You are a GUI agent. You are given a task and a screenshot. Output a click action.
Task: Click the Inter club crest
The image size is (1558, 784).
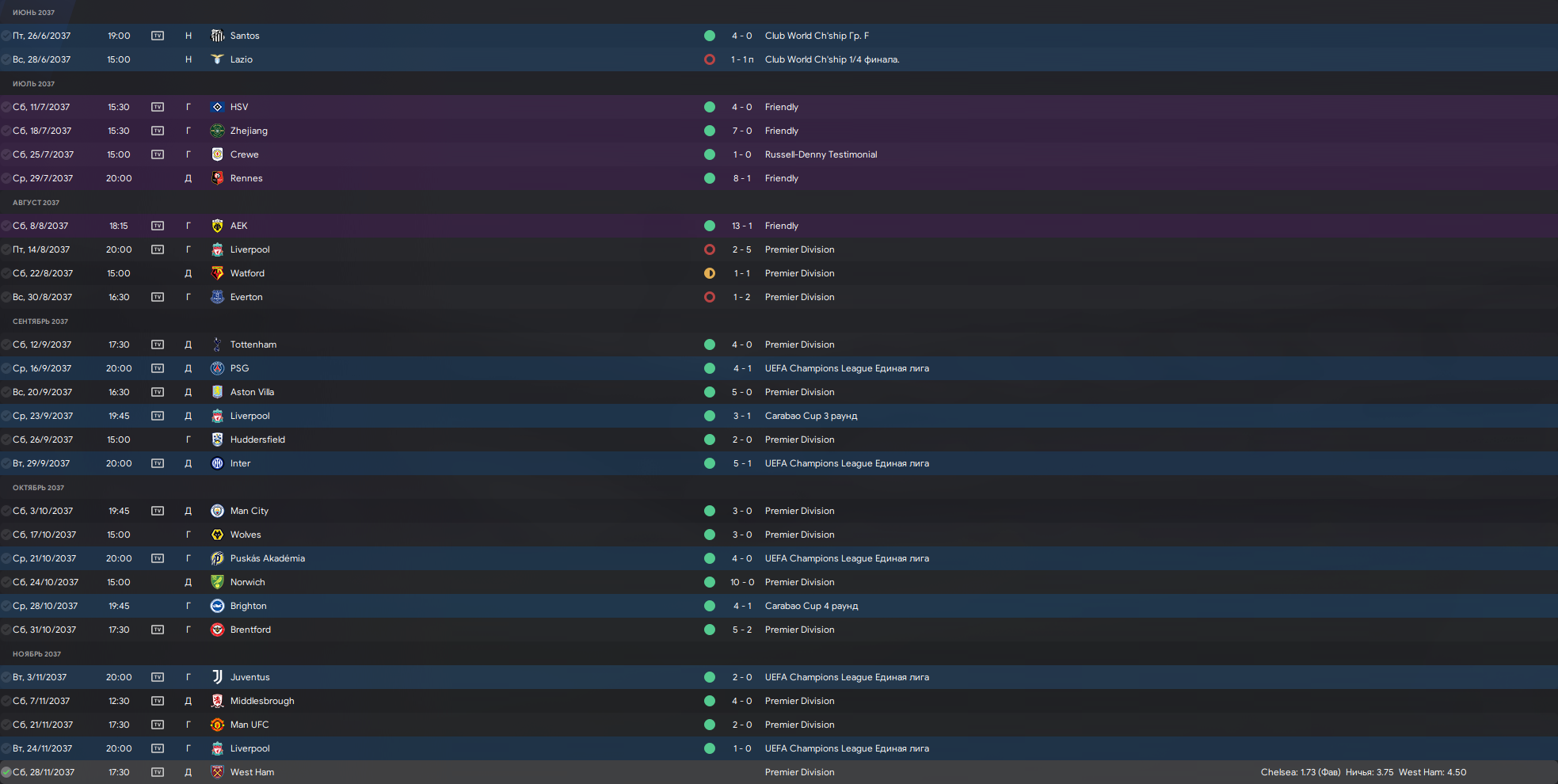[217, 463]
